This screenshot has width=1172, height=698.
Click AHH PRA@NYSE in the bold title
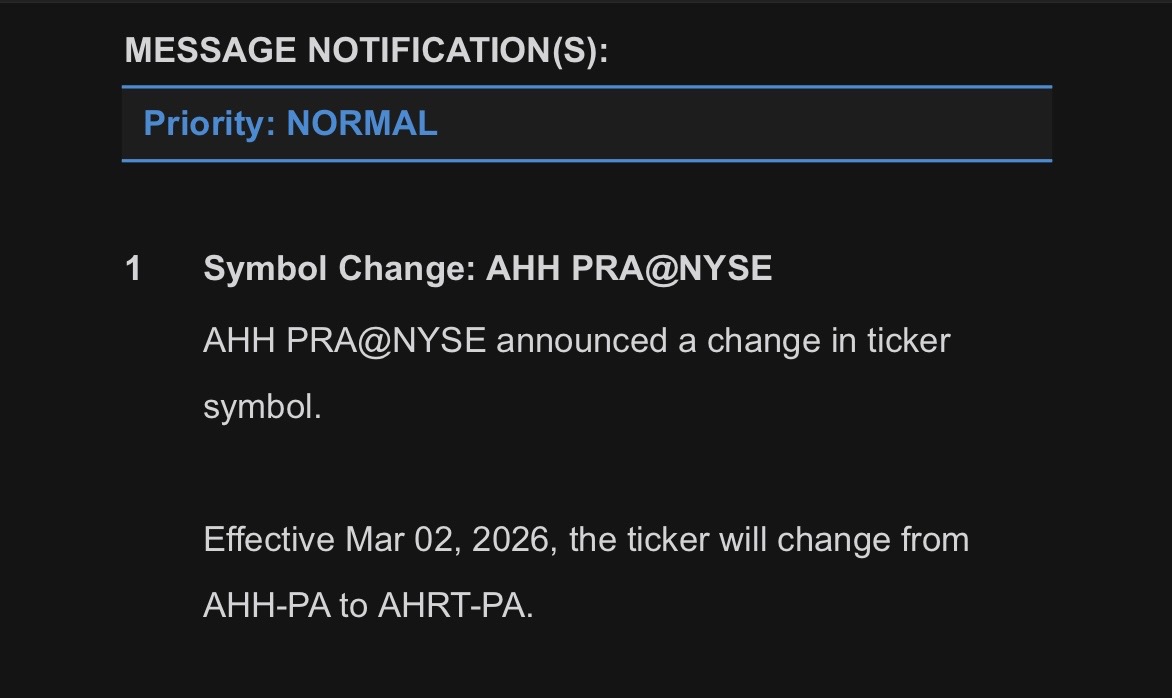pos(629,269)
